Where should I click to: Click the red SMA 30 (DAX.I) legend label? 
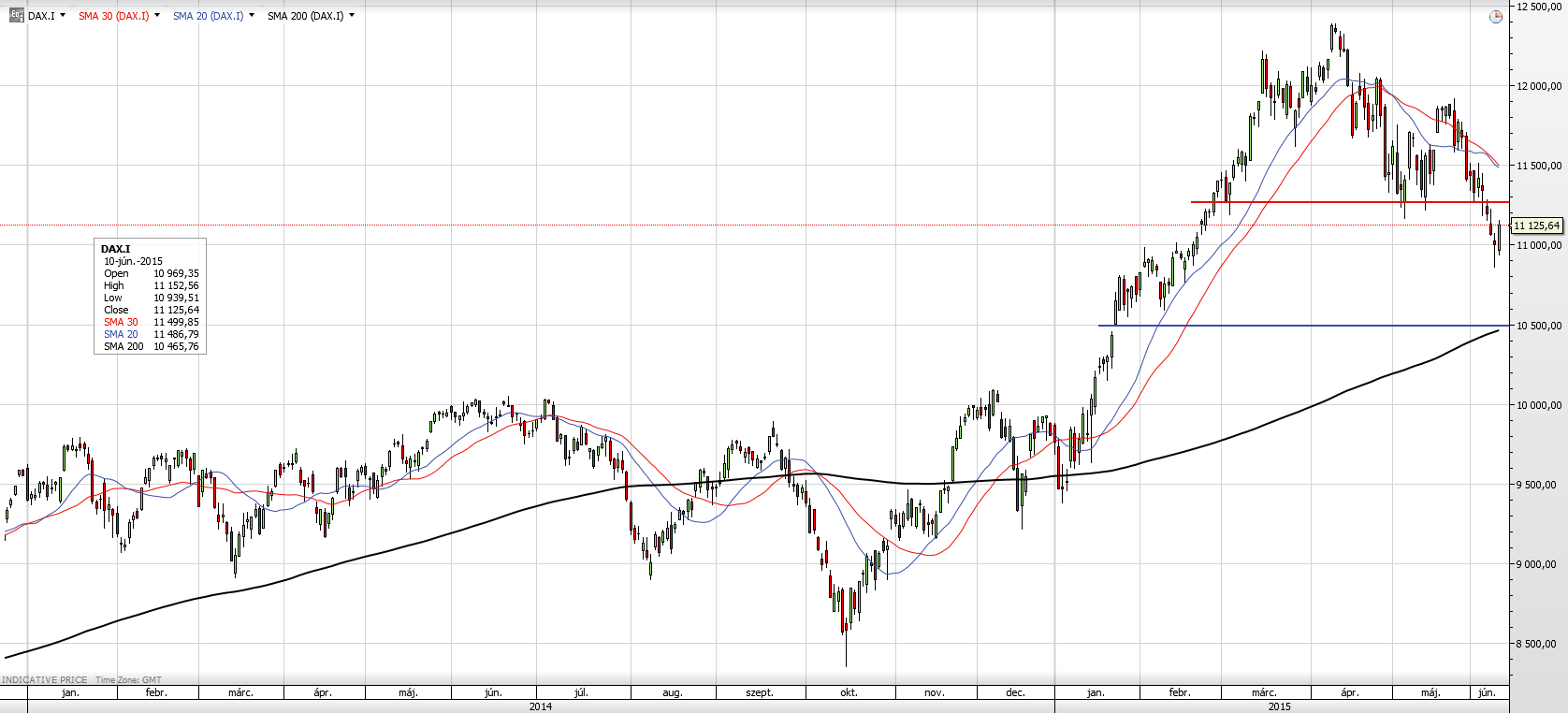point(113,16)
